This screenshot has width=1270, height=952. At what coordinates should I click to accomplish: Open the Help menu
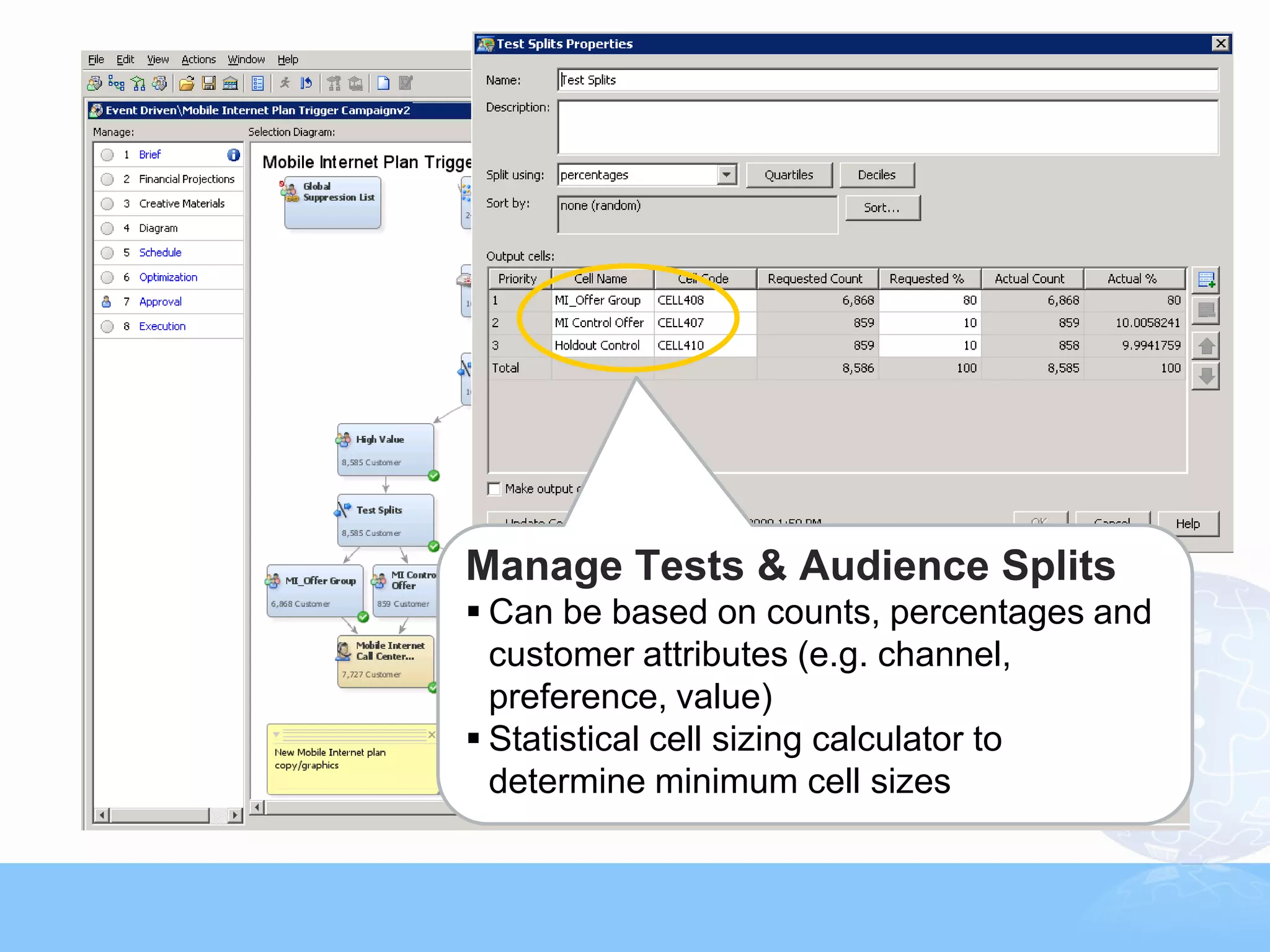288,59
